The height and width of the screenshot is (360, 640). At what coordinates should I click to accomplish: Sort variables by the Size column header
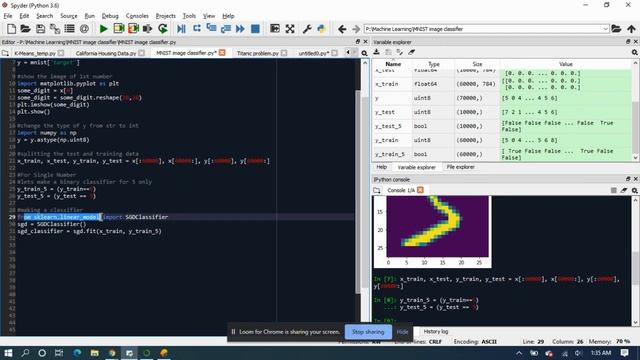click(x=477, y=64)
